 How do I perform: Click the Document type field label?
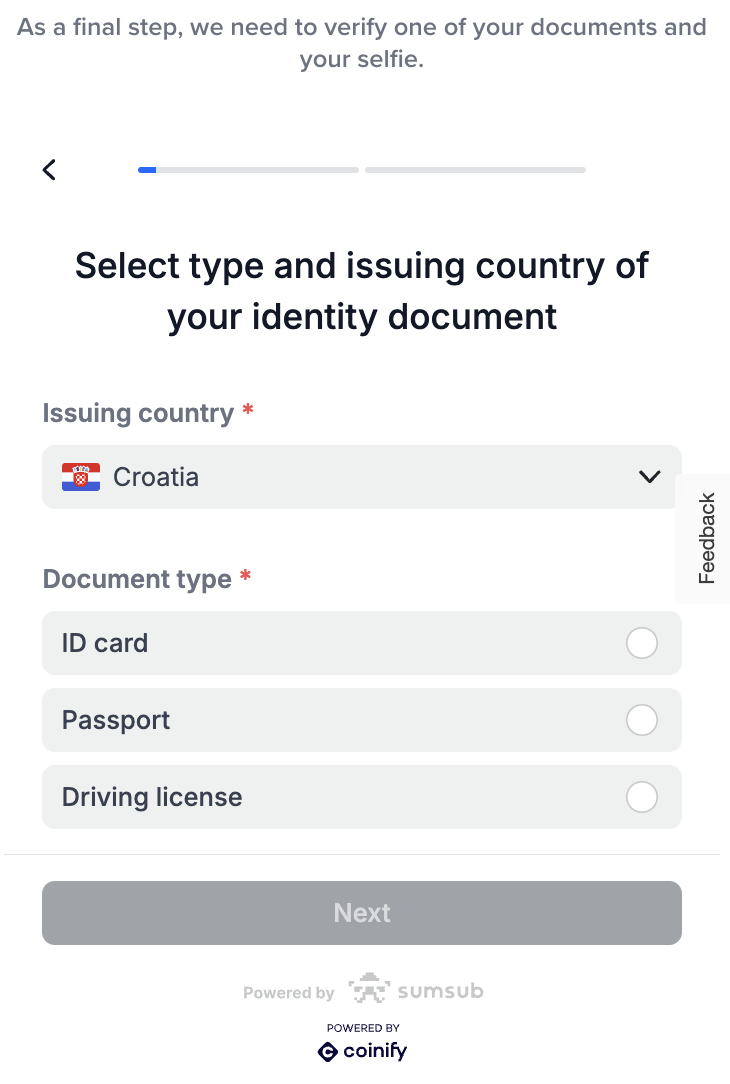(x=137, y=579)
